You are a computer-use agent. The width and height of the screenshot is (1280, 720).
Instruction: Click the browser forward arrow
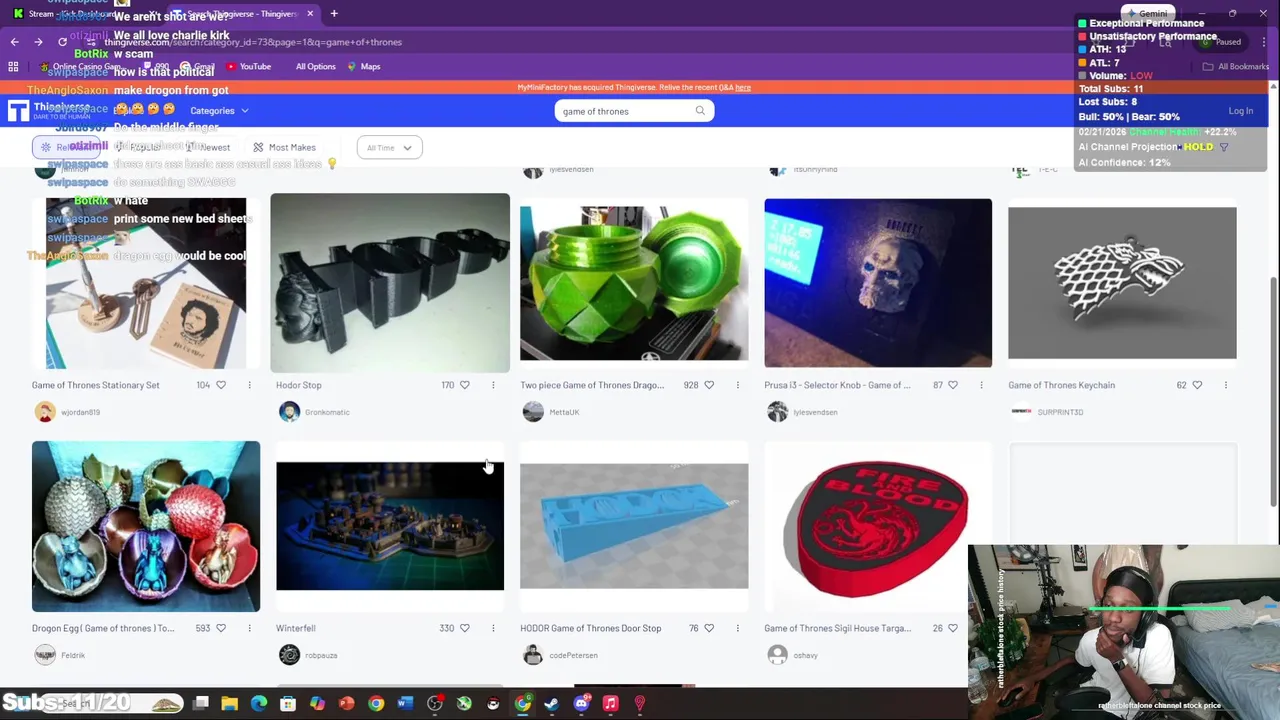(38, 42)
